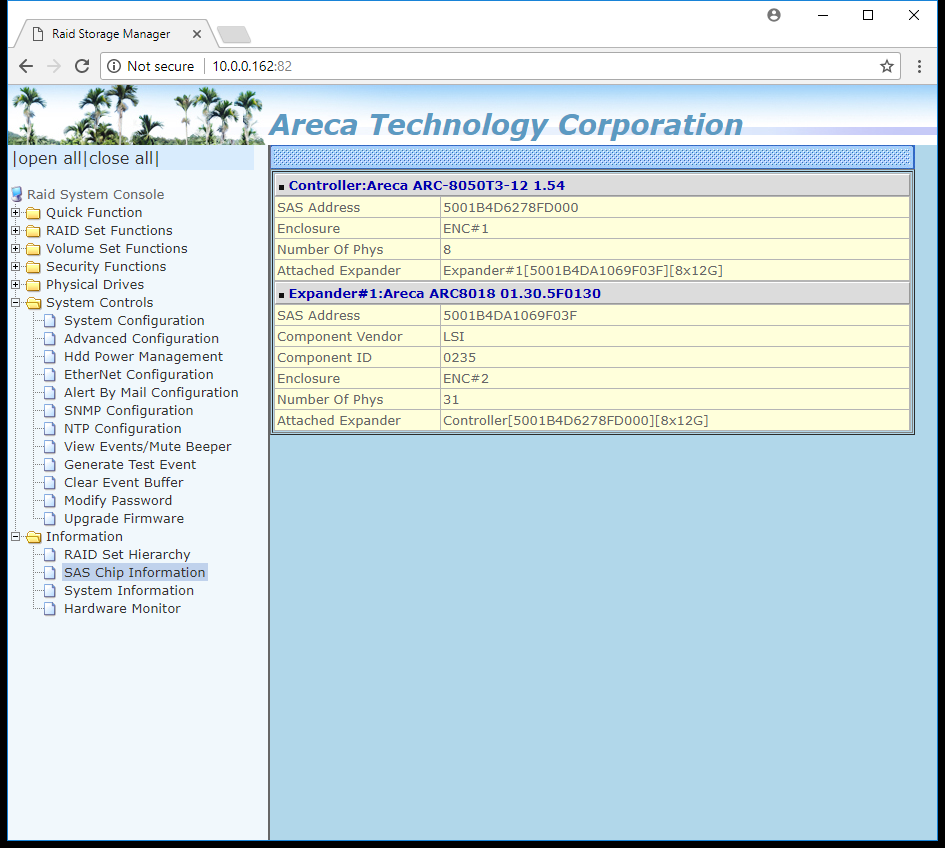Click the Raid System Console icon
This screenshot has width=945, height=848.
coord(17,195)
